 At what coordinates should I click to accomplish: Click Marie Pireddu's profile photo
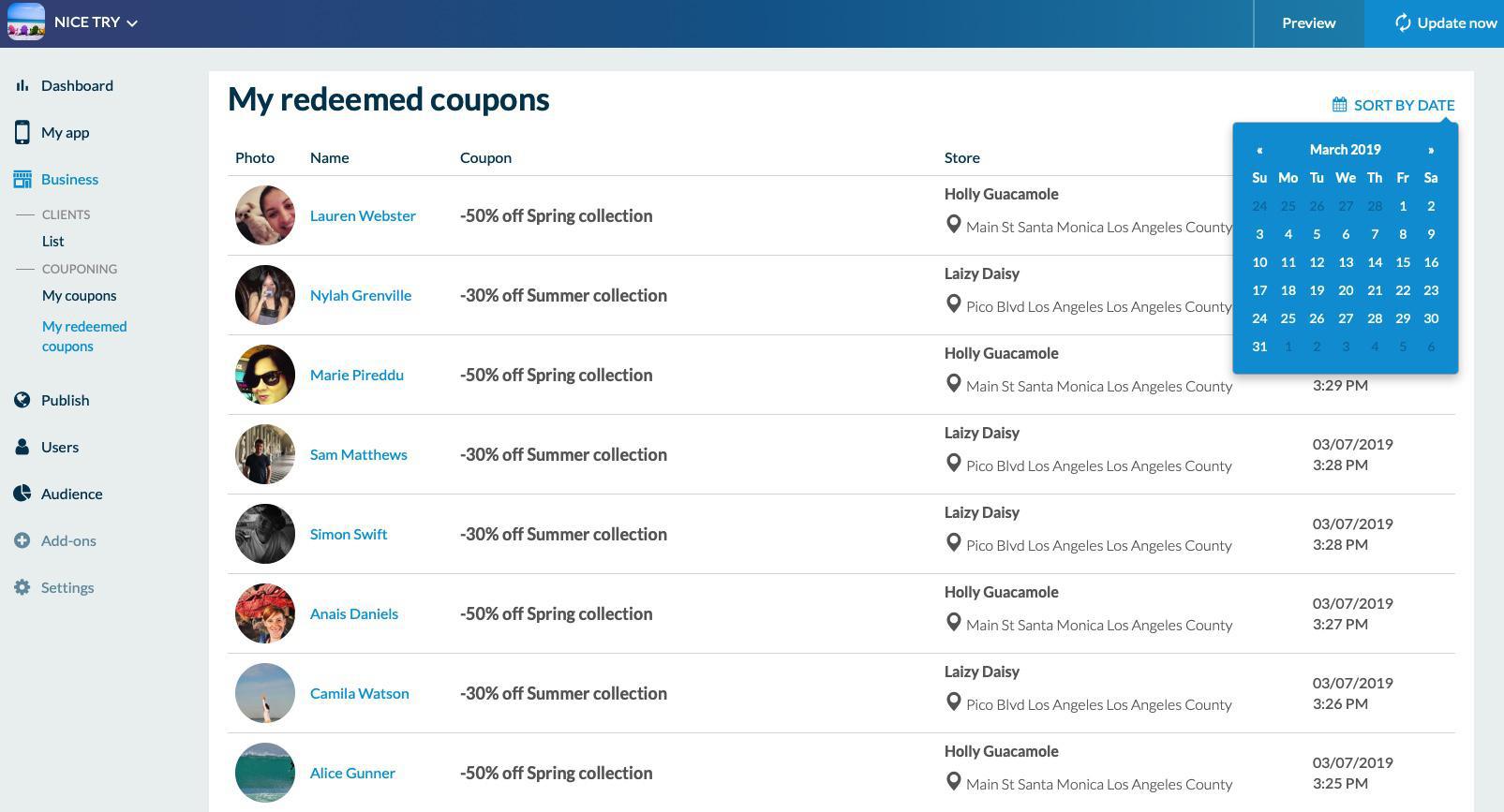click(265, 375)
